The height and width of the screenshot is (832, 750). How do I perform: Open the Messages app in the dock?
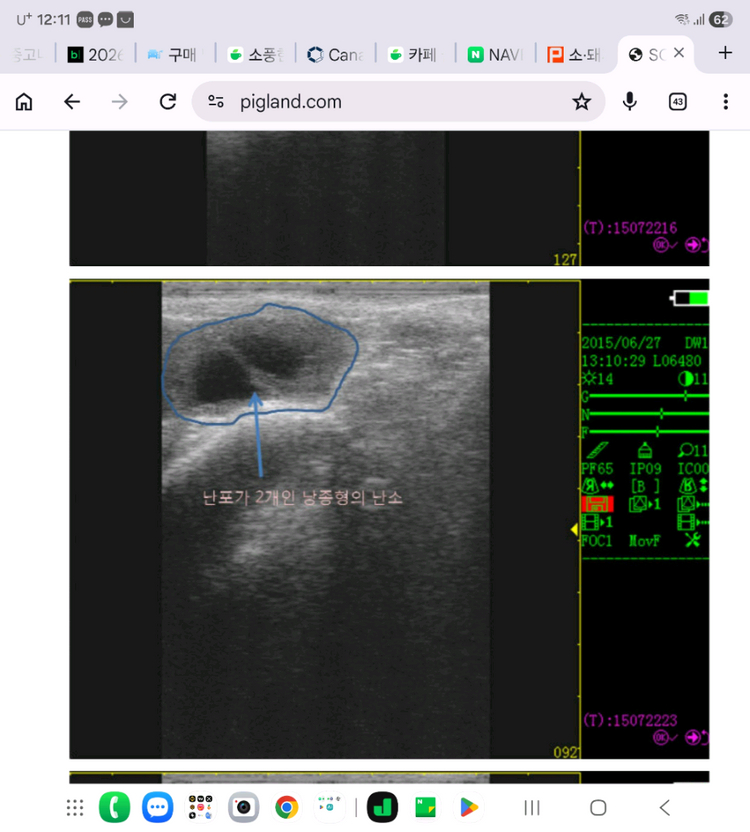tap(157, 807)
